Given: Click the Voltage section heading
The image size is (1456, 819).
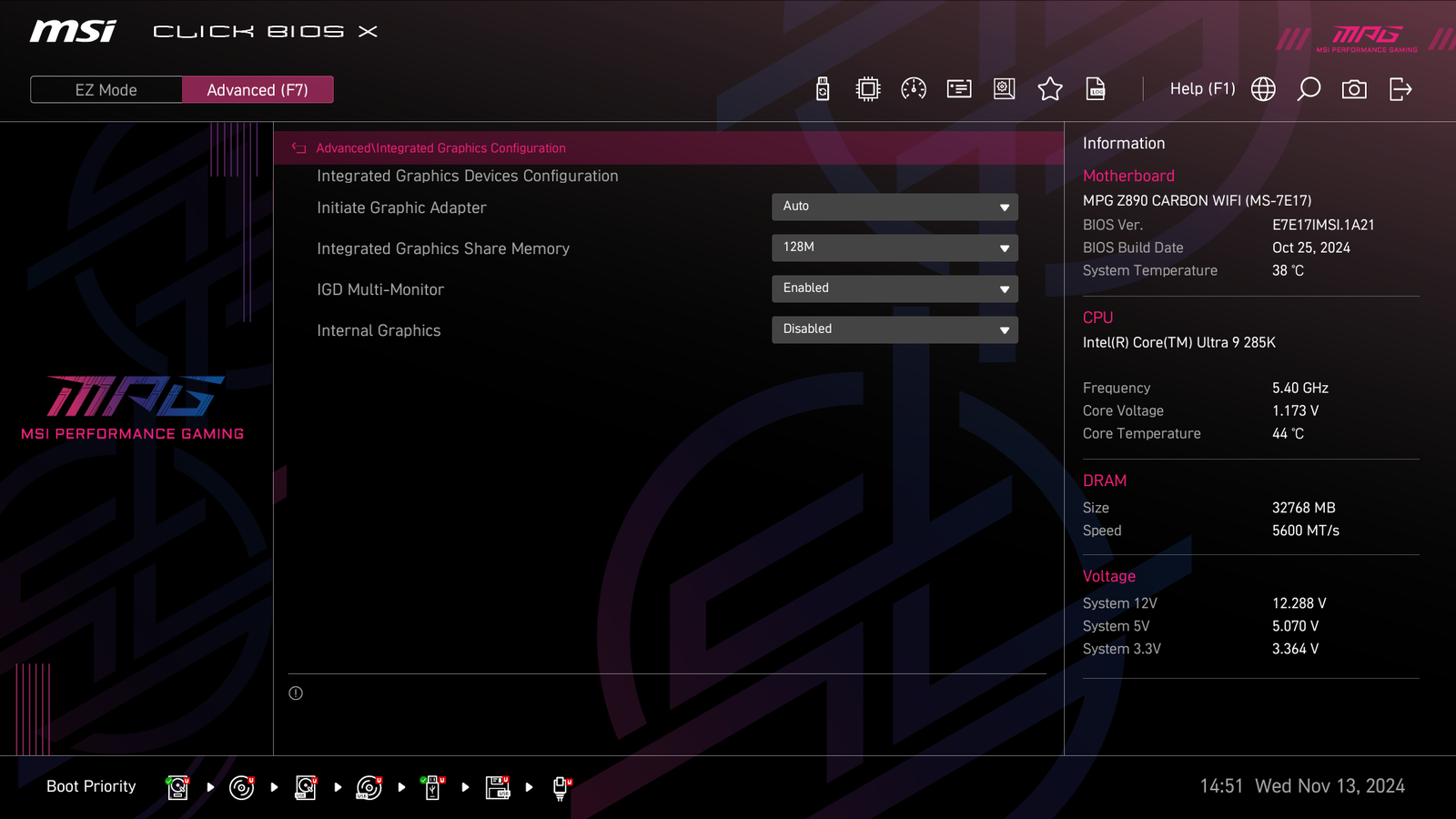Looking at the screenshot, I should click(x=1109, y=576).
